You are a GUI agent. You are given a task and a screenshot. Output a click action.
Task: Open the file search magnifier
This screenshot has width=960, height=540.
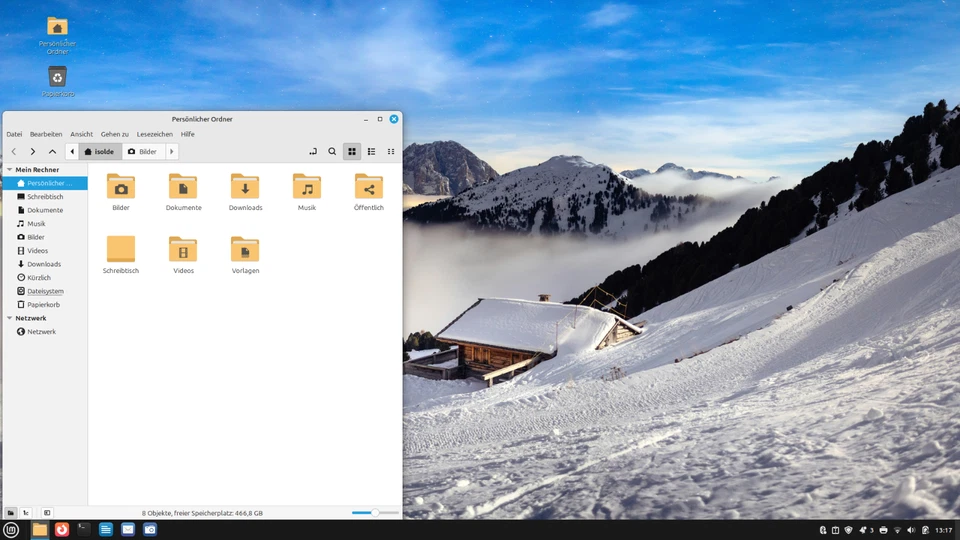pos(332,151)
